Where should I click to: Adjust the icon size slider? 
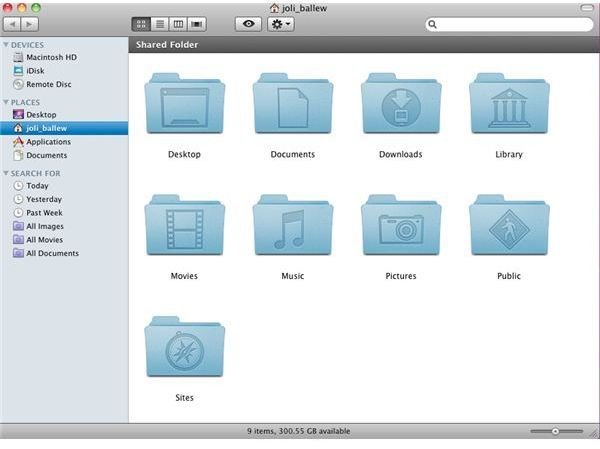556,431
